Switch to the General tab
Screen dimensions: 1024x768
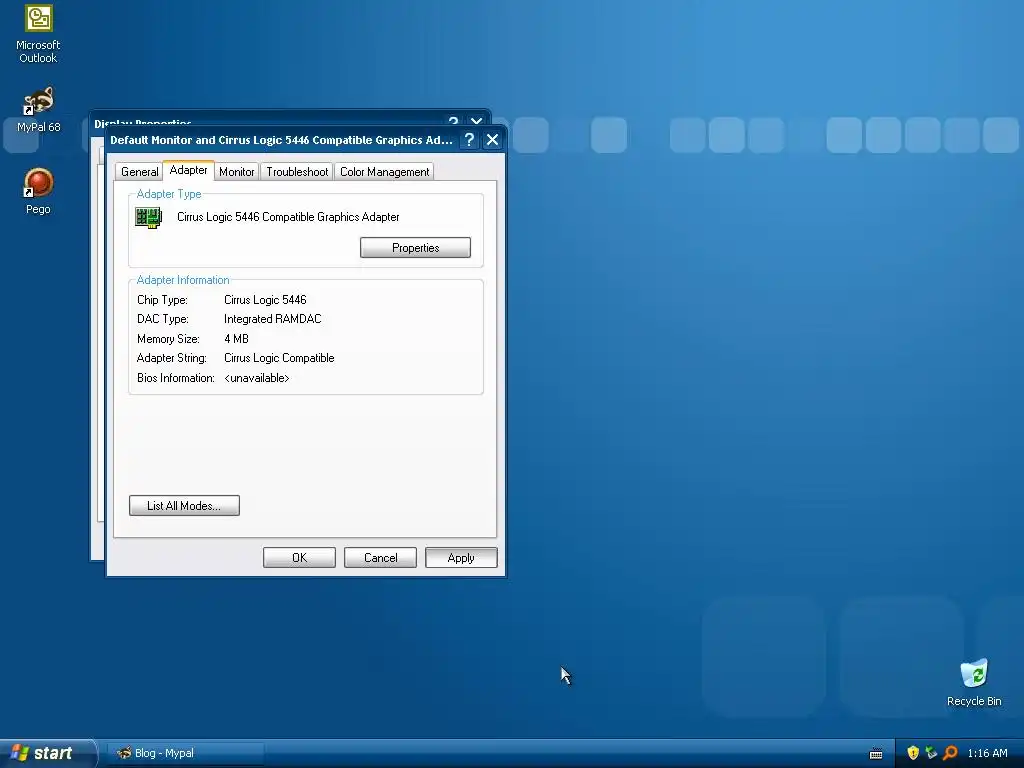click(x=139, y=172)
